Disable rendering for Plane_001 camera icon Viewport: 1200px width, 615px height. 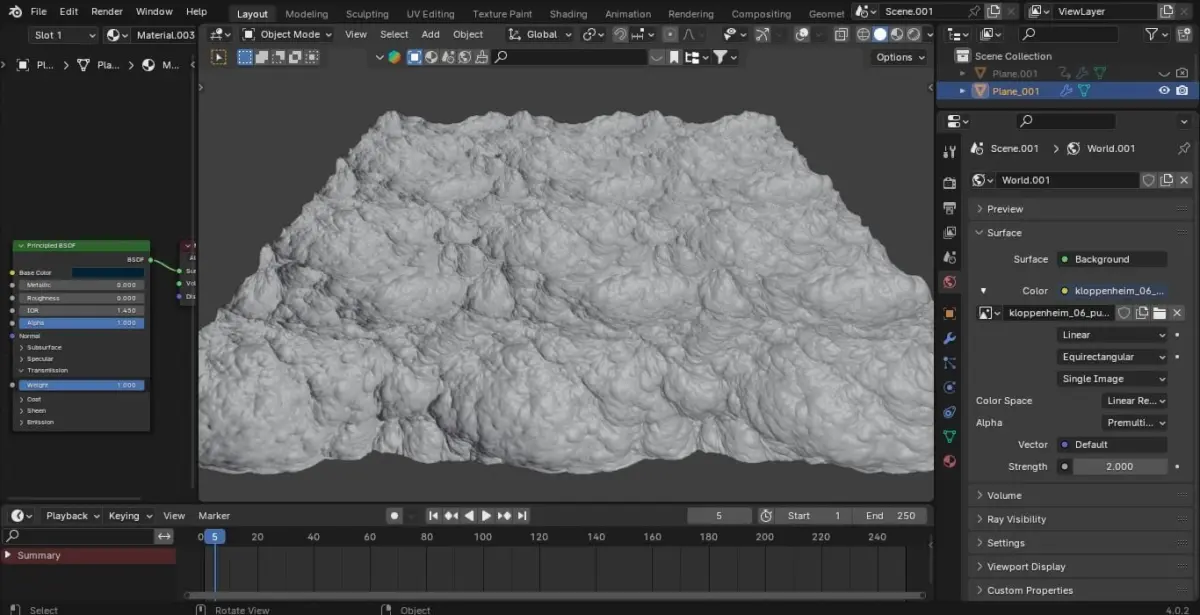click(x=1182, y=91)
